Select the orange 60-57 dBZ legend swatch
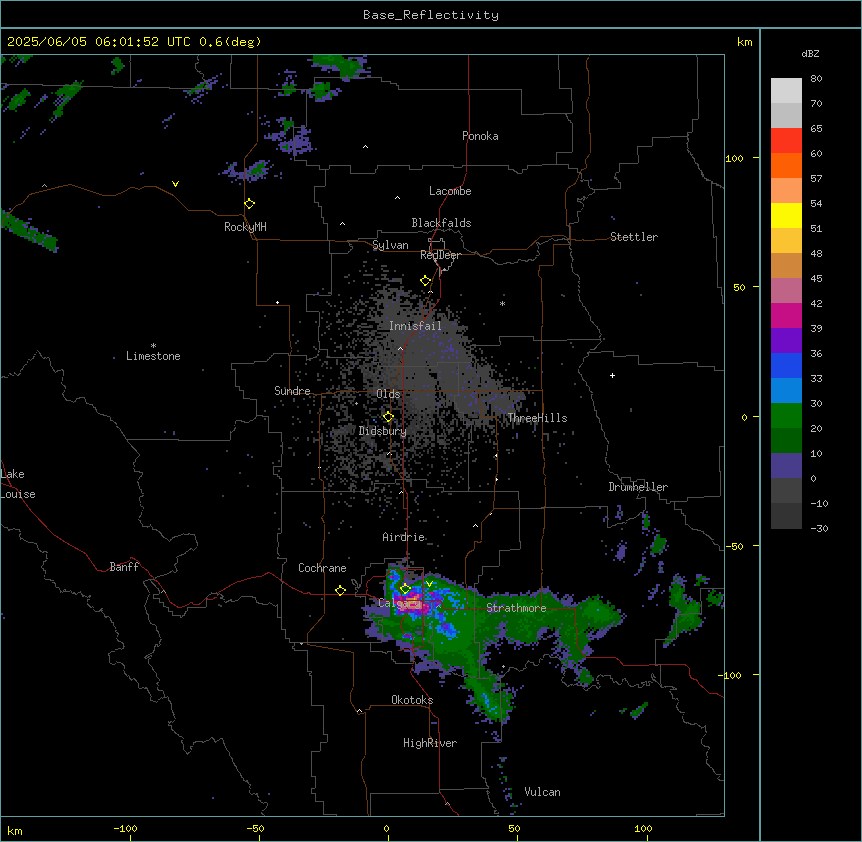 786,165
